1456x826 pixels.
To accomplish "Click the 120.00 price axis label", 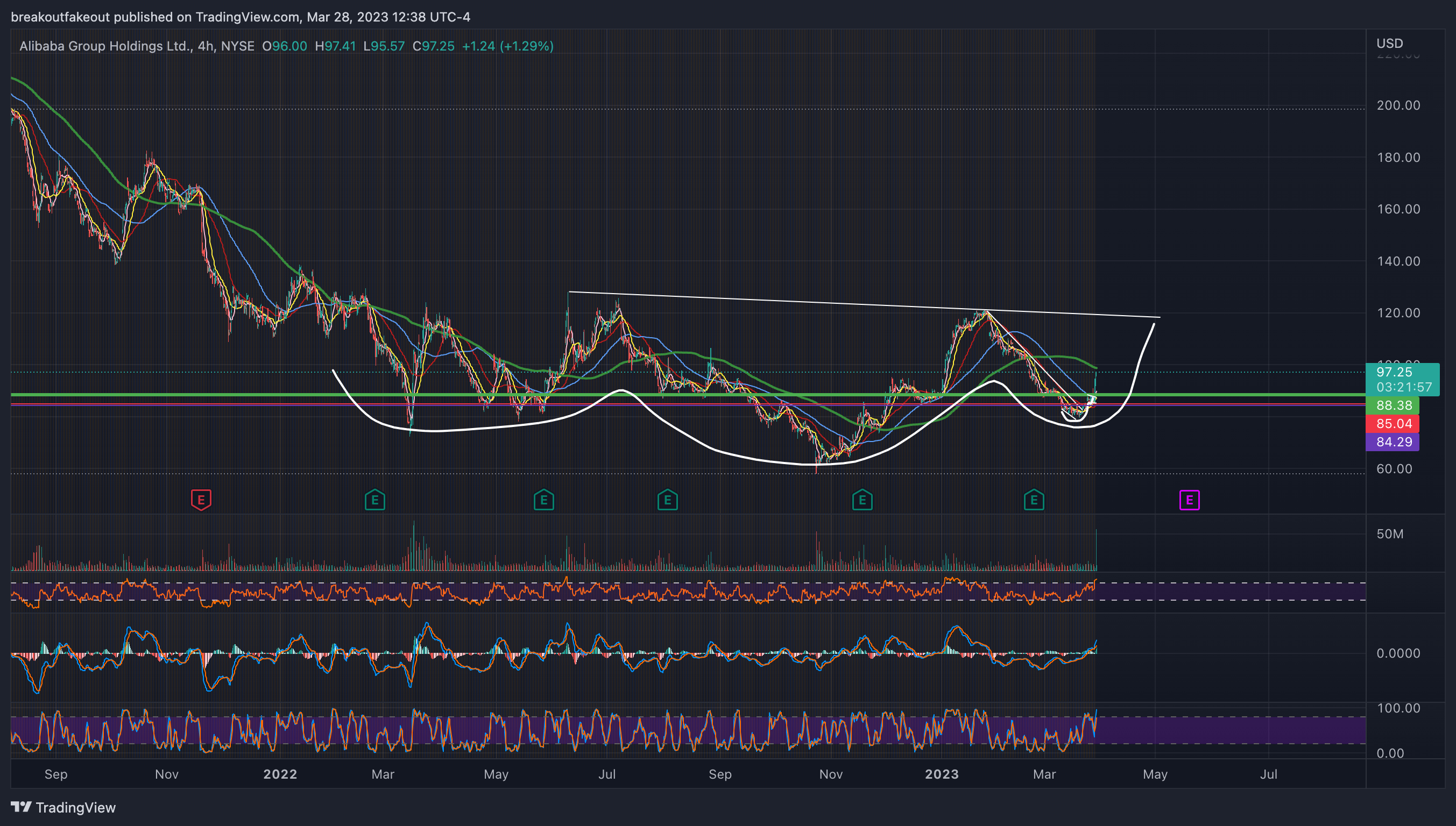I will pyautogui.click(x=1398, y=313).
